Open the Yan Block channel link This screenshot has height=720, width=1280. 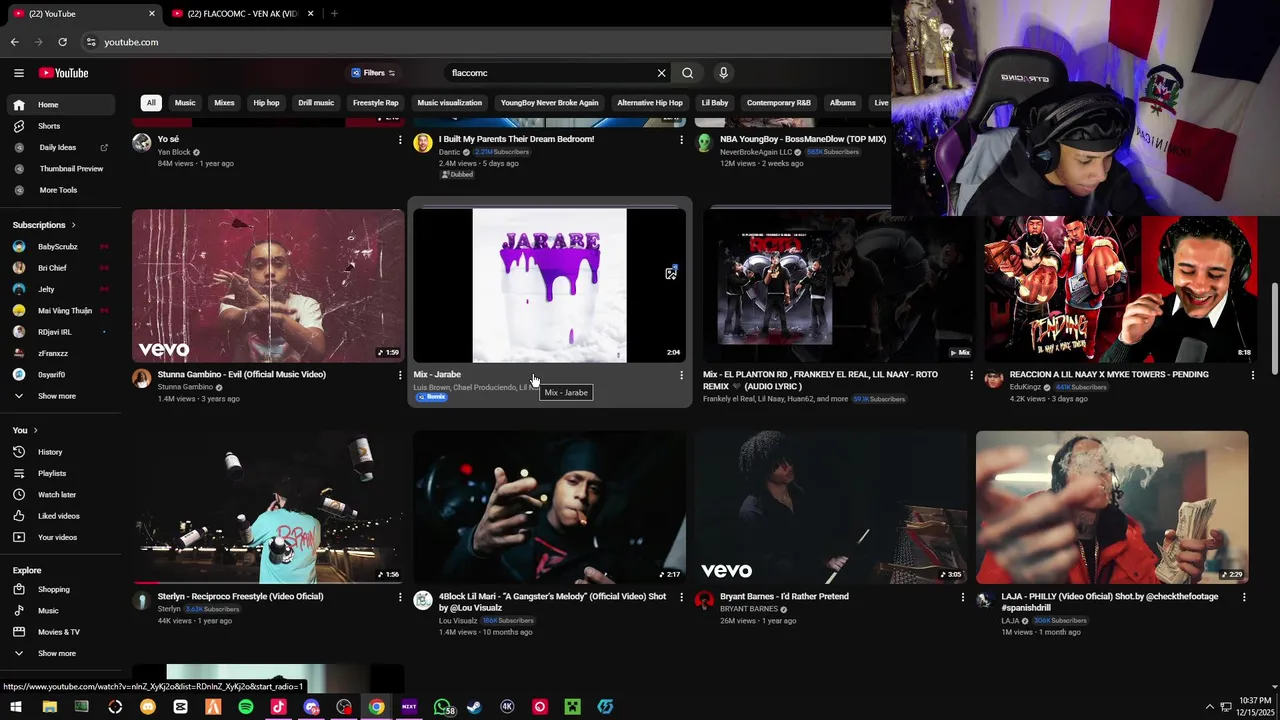coord(174,152)
